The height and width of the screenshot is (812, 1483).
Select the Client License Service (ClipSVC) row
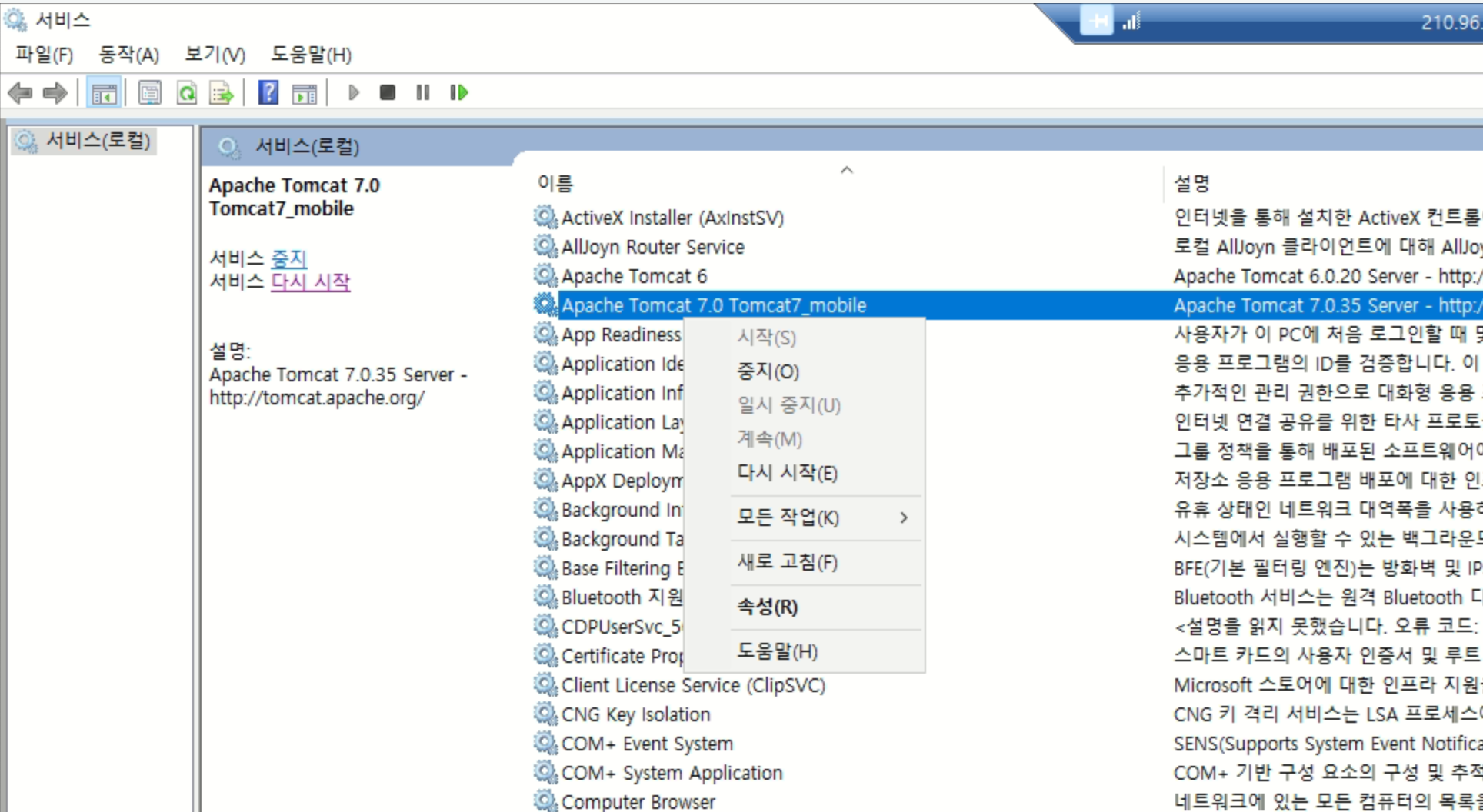[x=693, y=685]
